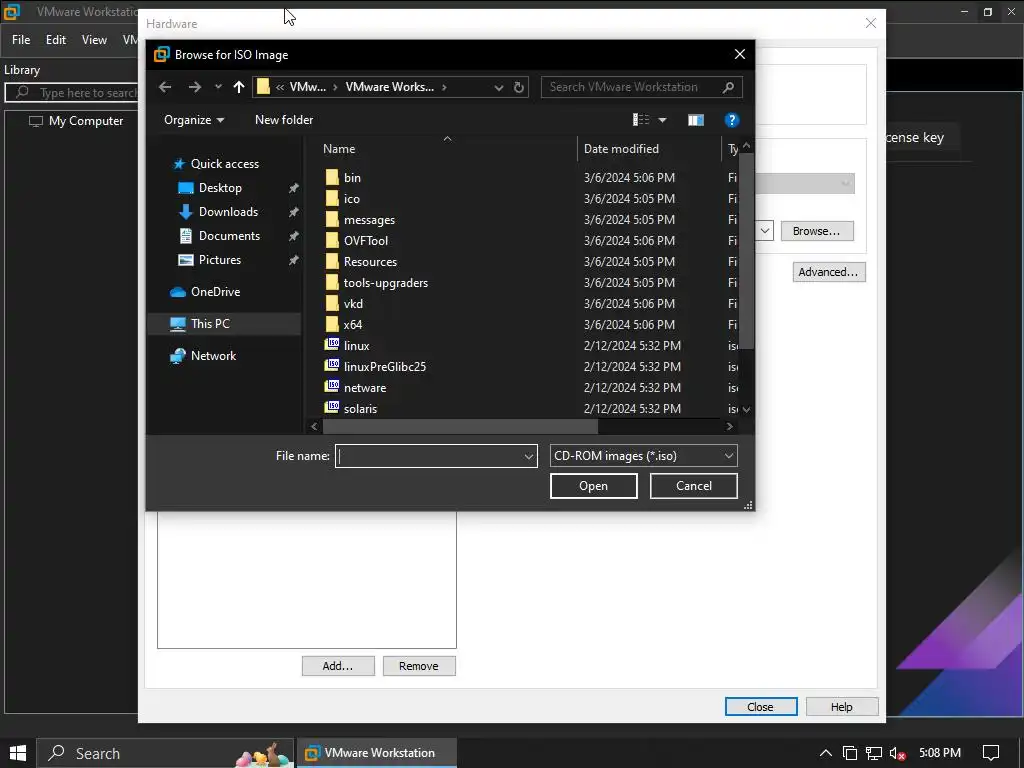Select the netware ISO file
The height and width of the screenshot is (768, 1024).
[x=364, y=388]
